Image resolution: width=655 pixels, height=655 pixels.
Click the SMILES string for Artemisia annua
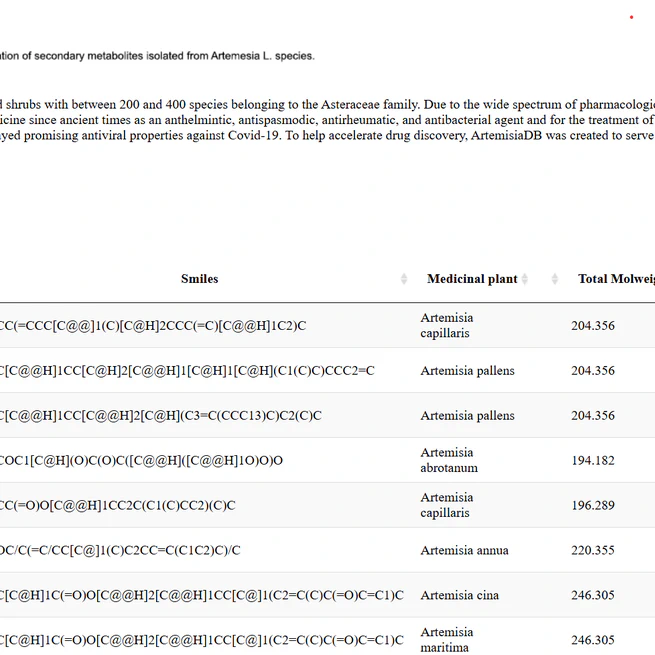point(120,551)
